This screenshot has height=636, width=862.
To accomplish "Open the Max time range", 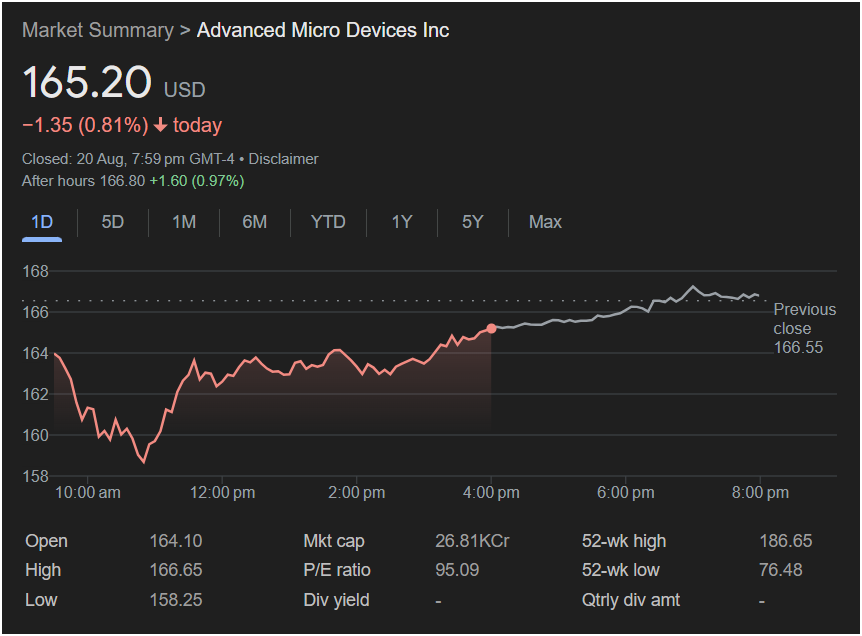I will (545, 222).
